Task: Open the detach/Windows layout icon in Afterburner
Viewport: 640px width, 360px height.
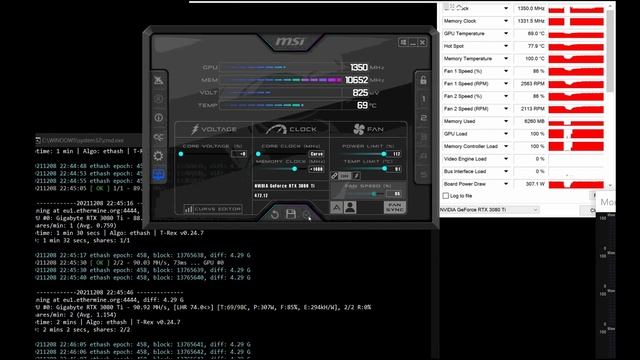Action: tap(403, 42)
